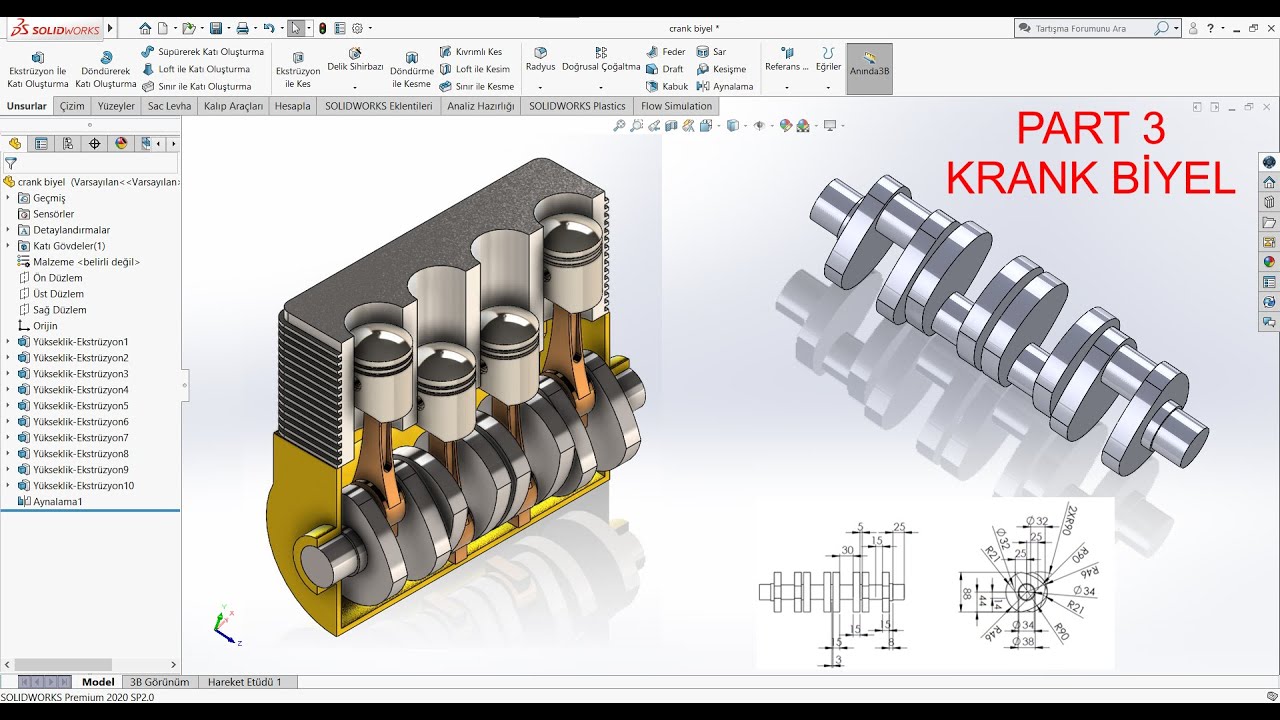Open the PropertyManager tab icon
The height and width of the screenshot is (720, 1280).
[41, 143]
